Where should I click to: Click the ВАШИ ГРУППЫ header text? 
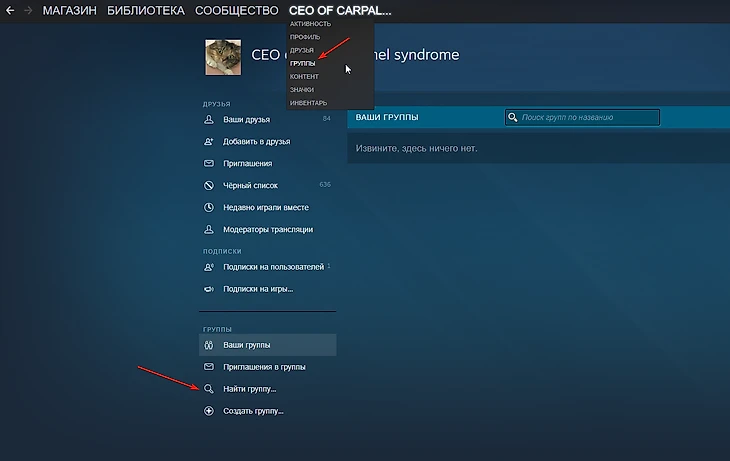pos(387,117)
